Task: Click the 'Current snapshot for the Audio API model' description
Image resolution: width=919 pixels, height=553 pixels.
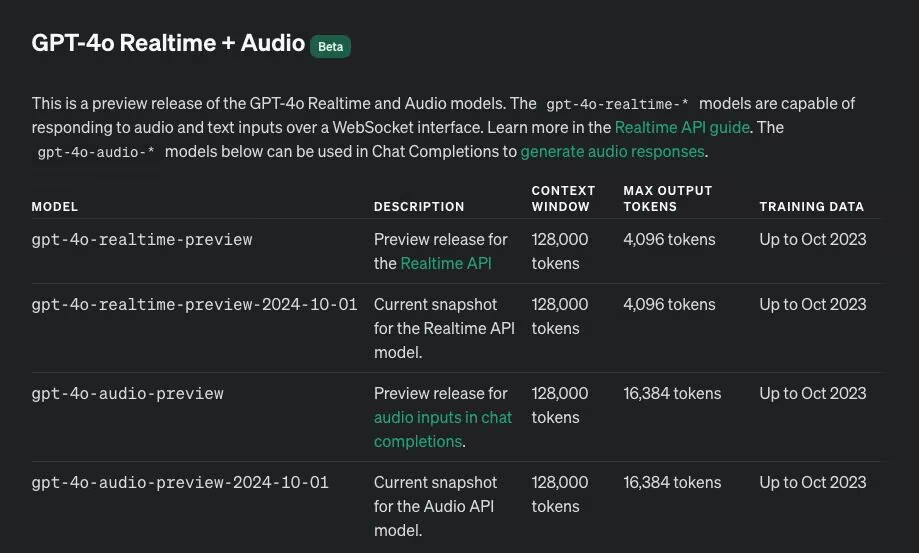Action: pos(435,507)
